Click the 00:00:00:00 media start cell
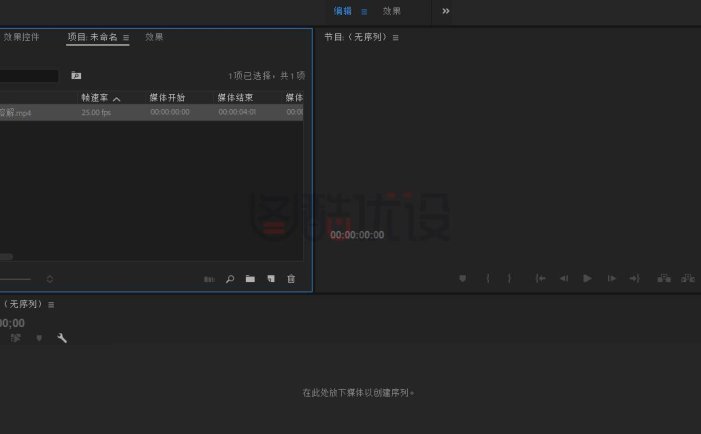This screenshot has height=434, width=701. (x=170, y=112)
